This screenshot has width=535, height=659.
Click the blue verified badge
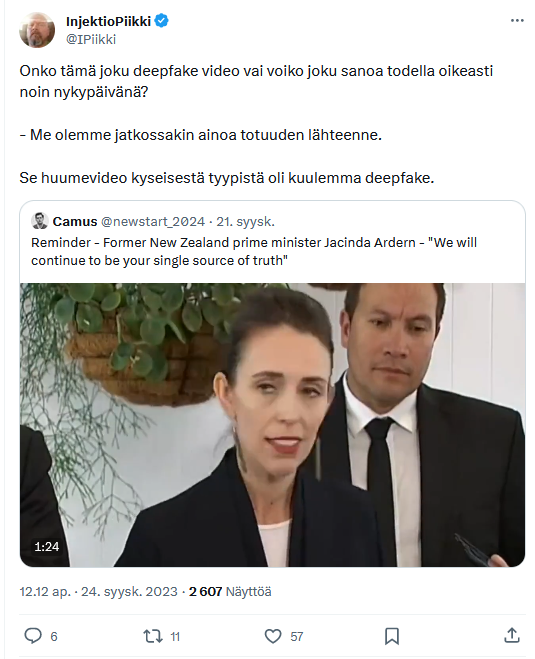point(161,21)
